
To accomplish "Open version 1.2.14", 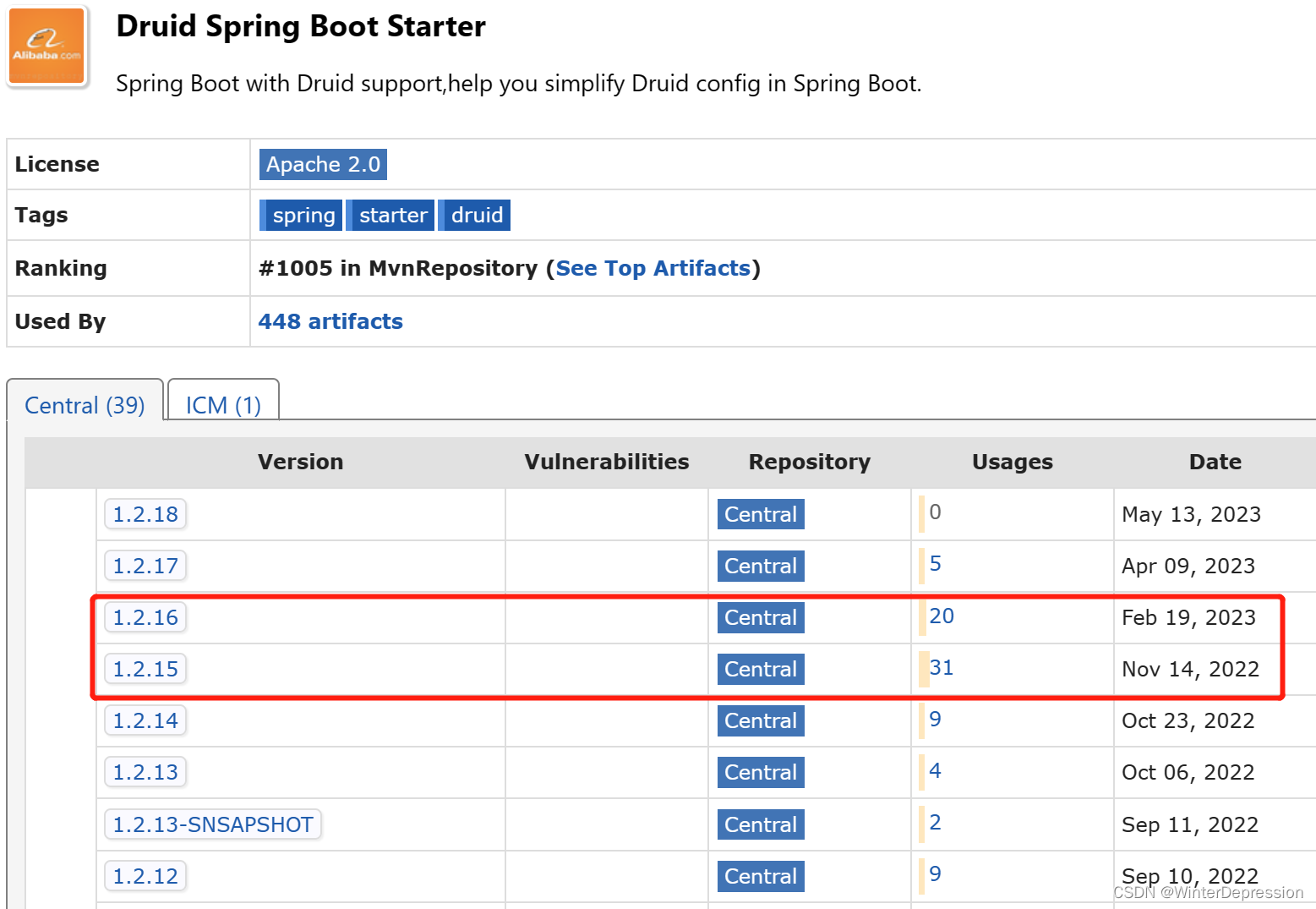I will click(x=145, y=720).
